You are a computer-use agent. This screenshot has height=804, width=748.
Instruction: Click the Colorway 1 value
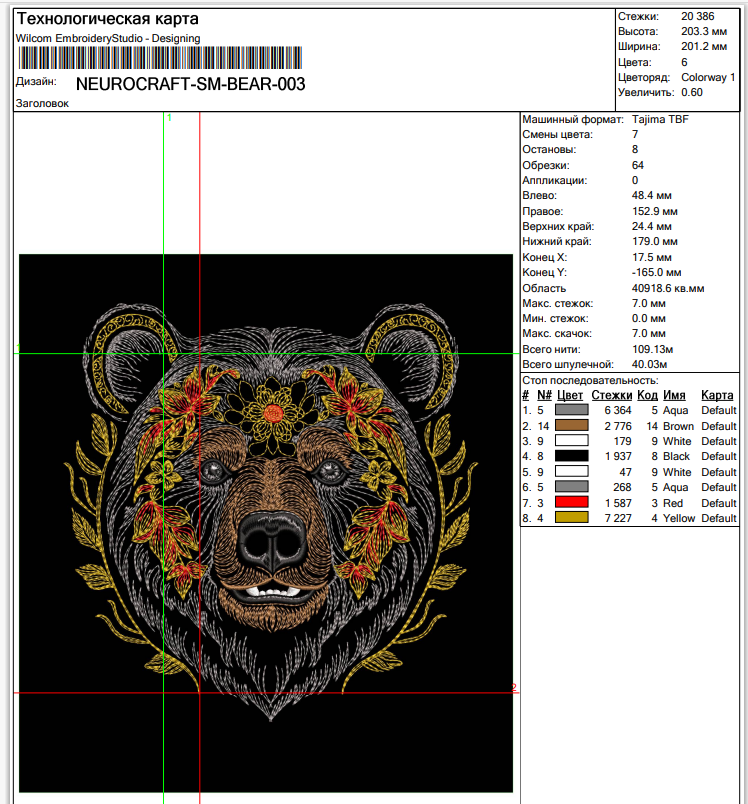point(708,77)
